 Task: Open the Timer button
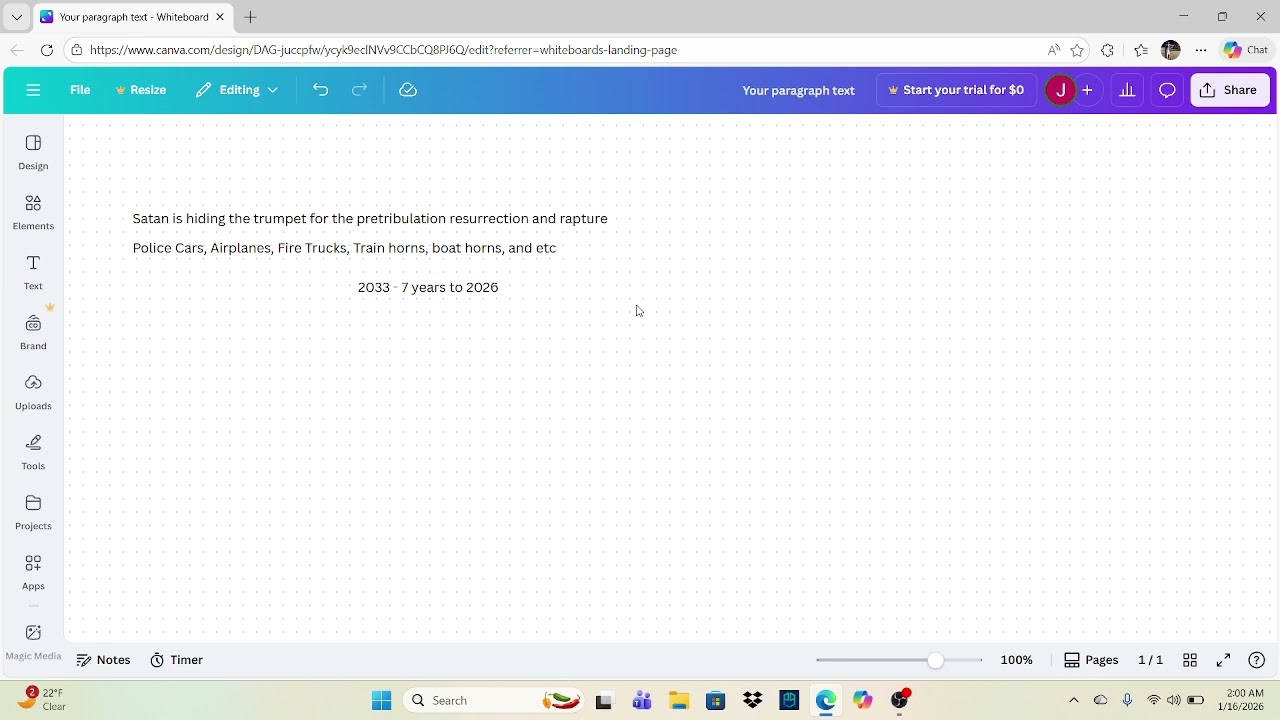pos(176,660)
